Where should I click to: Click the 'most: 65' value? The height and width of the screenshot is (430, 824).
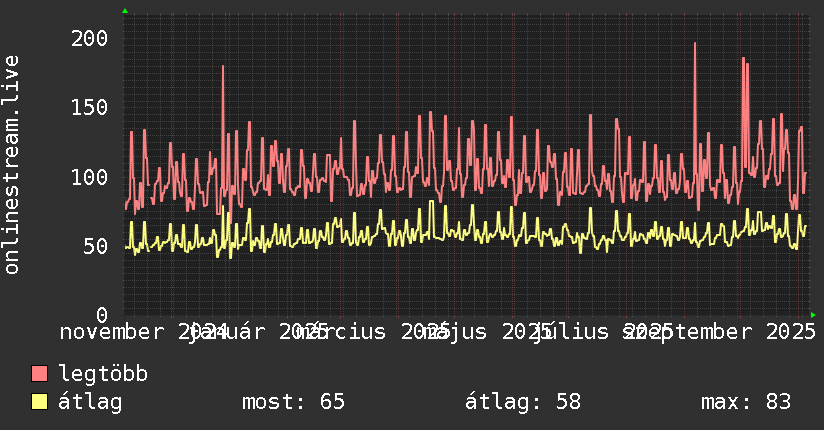point(293,402)
